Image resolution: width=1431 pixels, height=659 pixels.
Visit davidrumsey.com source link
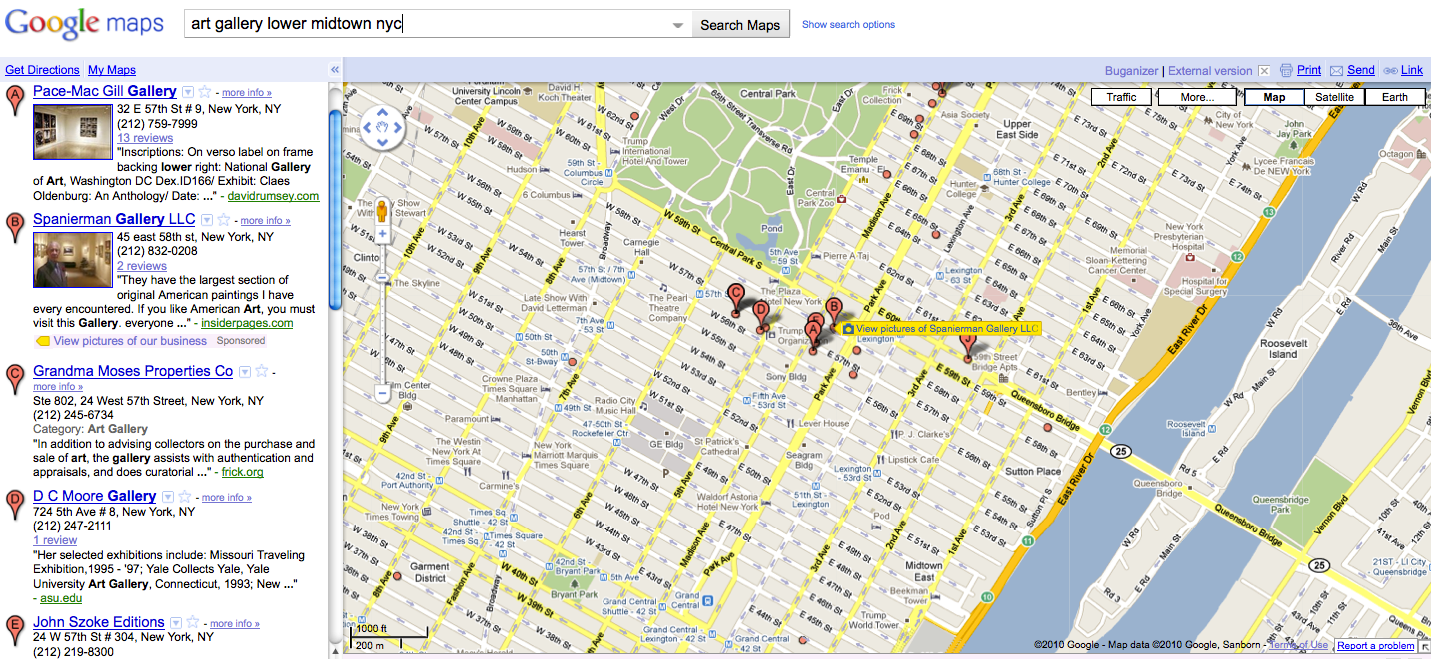tap(273, 196)
